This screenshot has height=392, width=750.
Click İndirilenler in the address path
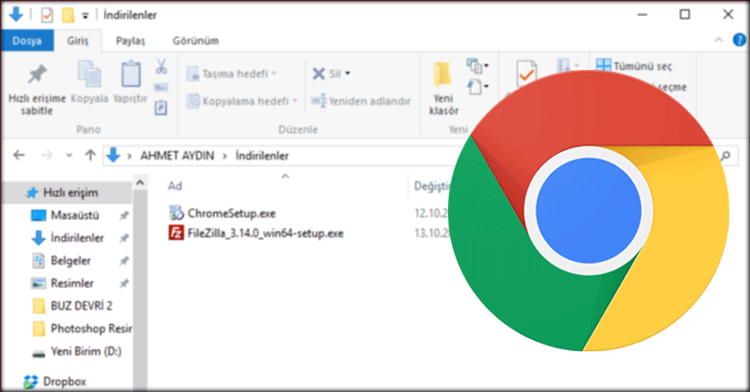[262, 156]
